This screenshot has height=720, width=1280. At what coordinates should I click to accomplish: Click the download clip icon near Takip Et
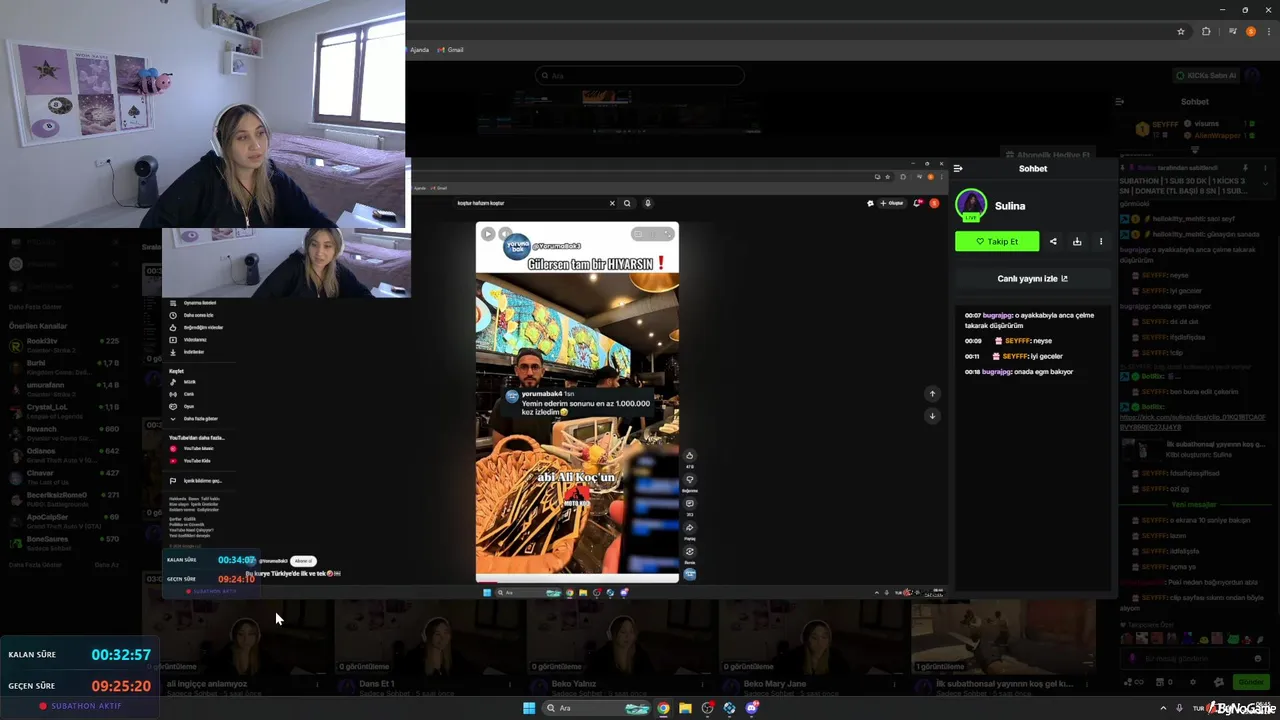coord(1077,241)
